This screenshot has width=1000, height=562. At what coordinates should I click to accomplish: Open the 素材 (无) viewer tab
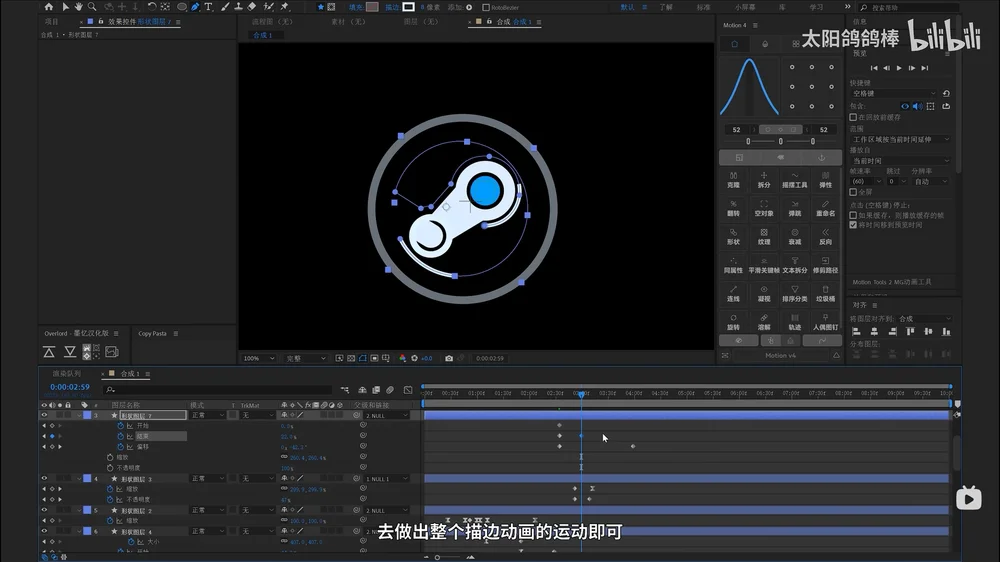pos(348,22)
